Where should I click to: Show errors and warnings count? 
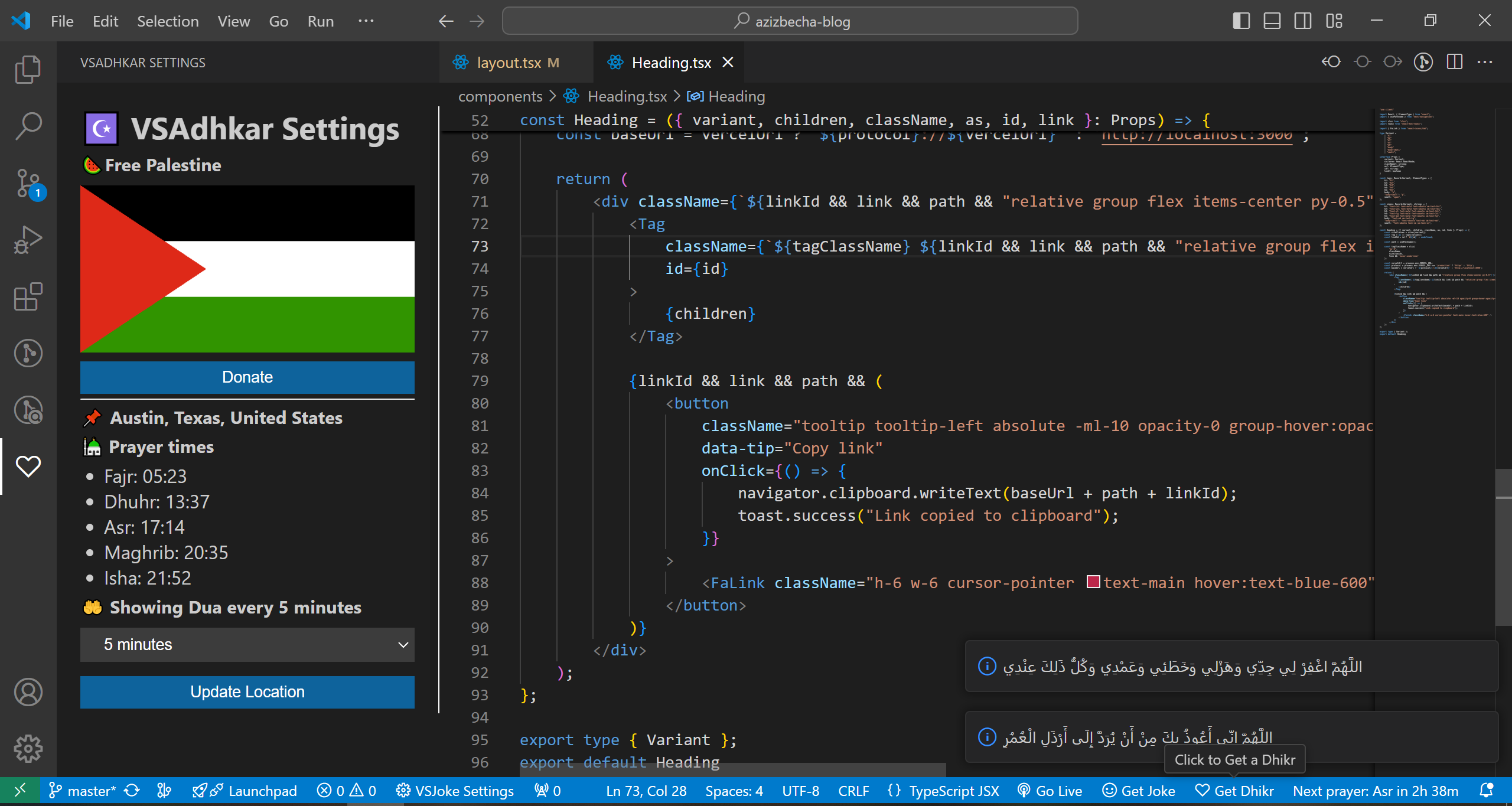click(347, 791)
